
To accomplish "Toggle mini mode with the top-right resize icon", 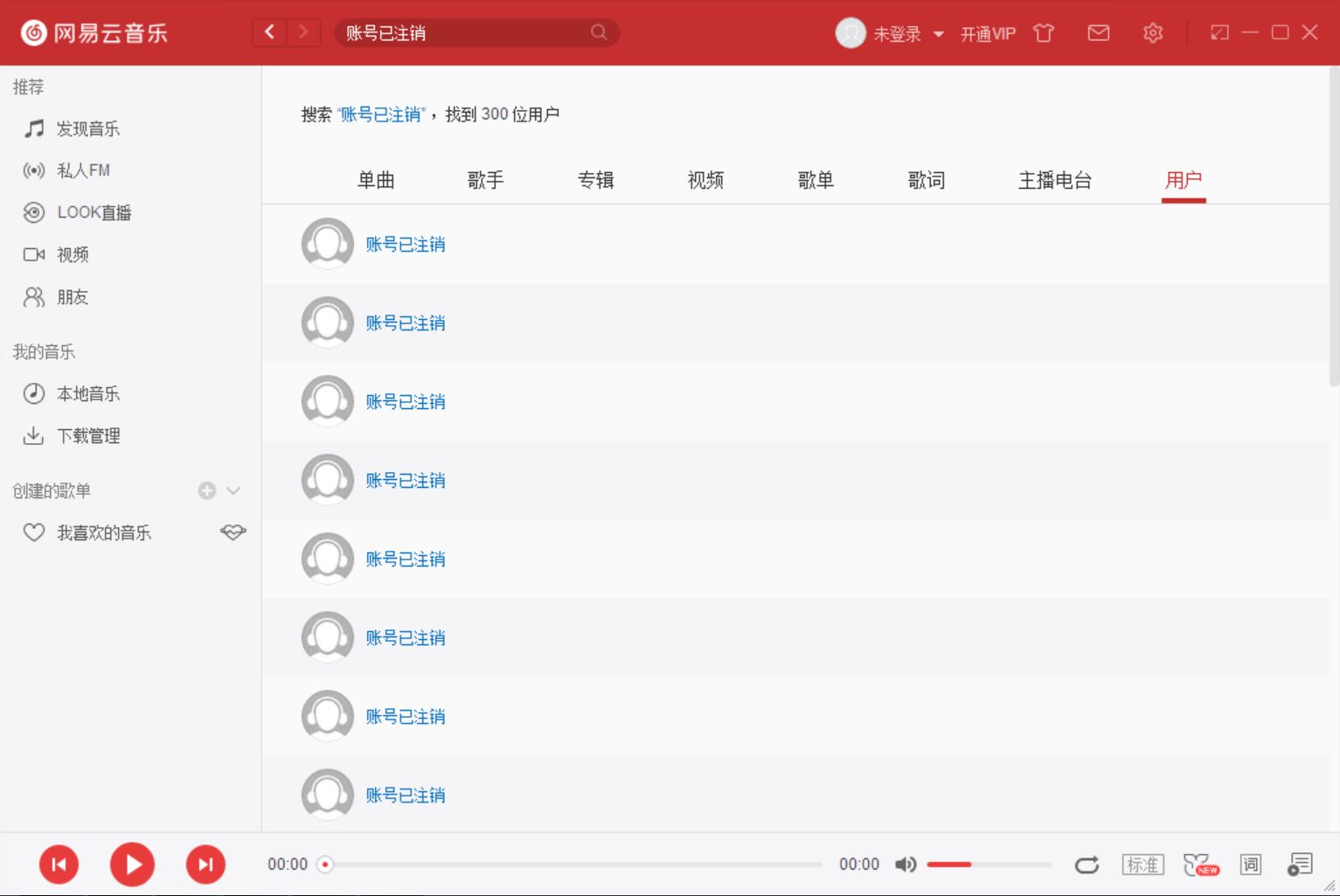I will [1218, 32].
